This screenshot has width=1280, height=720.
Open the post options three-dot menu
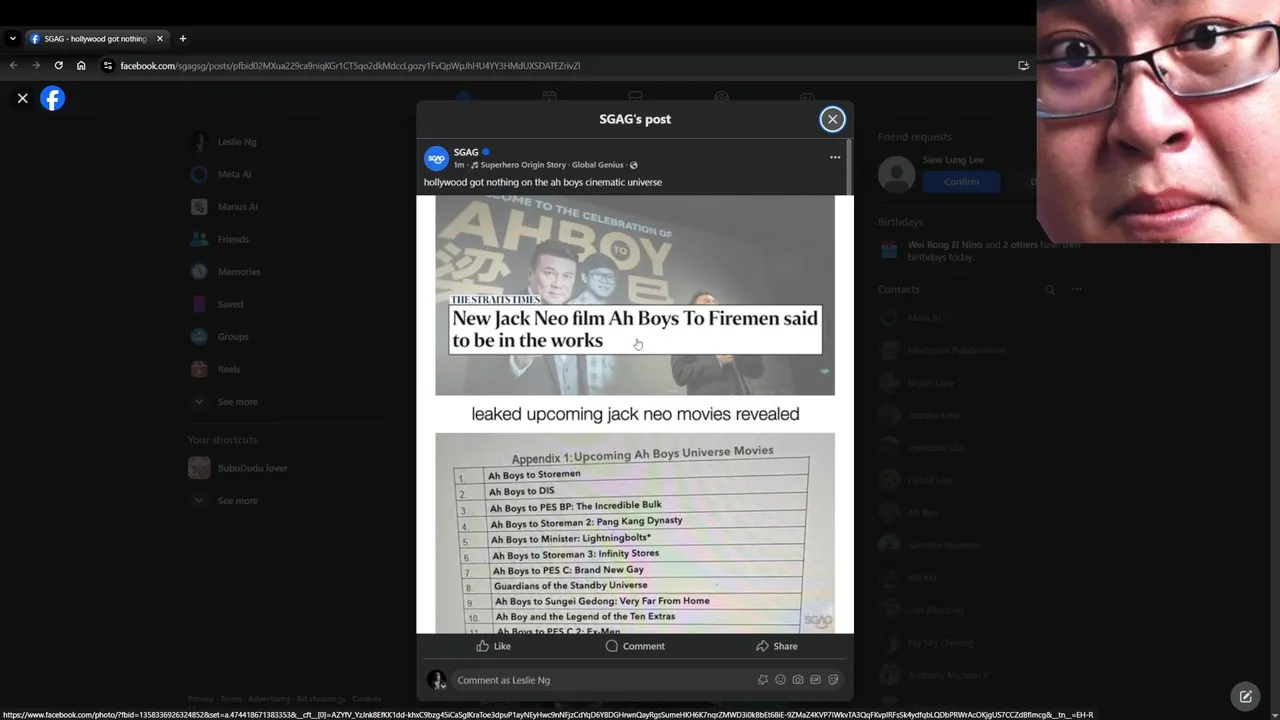point(835,157)
